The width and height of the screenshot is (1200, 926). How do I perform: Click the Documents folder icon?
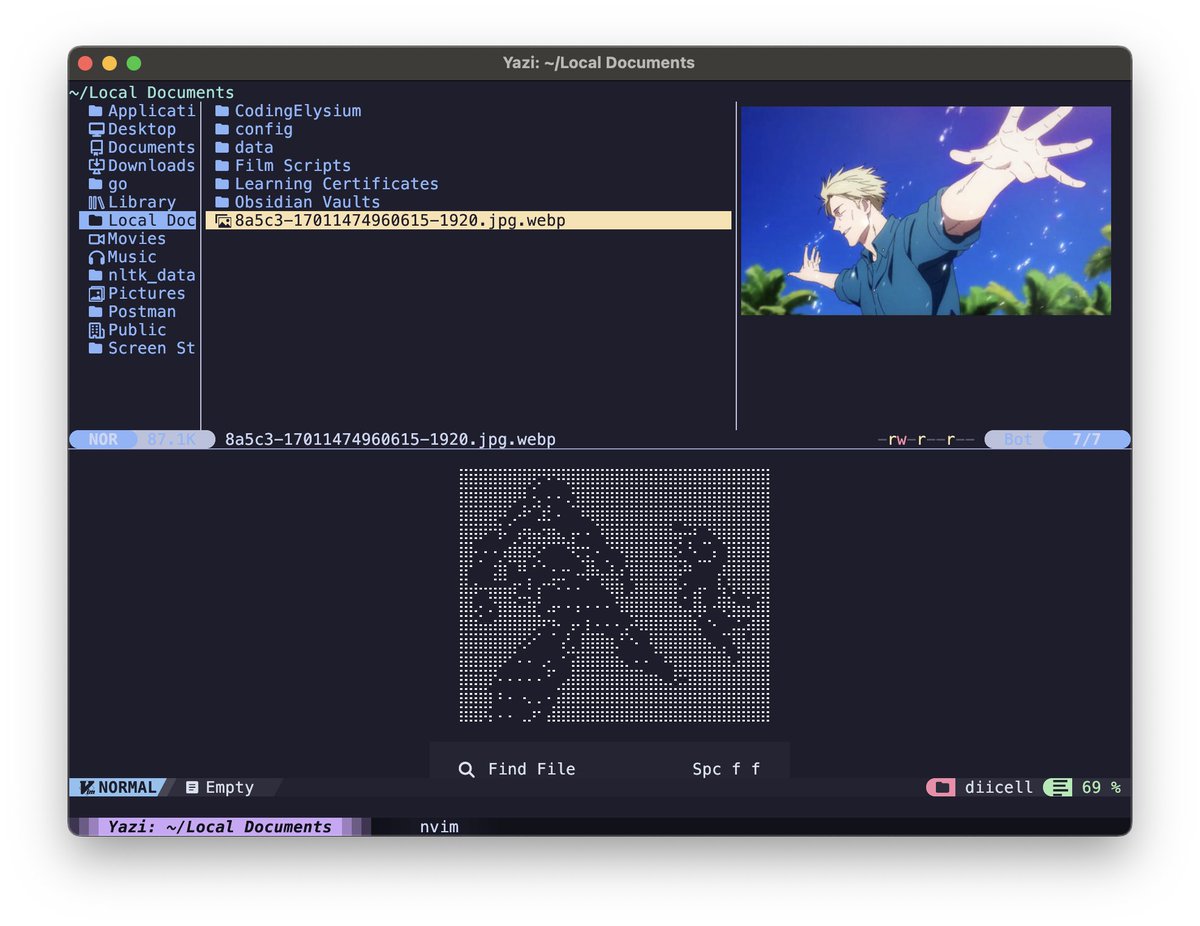[96, 147]
